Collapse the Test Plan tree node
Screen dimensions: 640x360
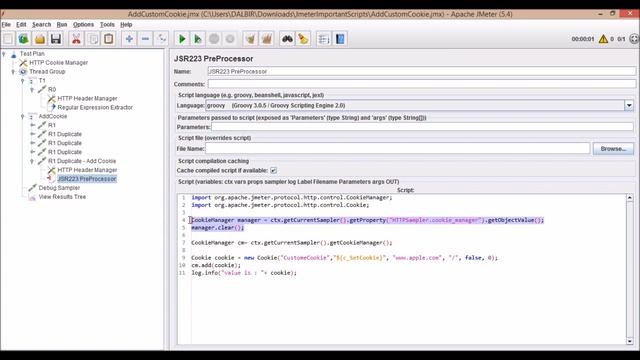click(x=4, y=53)
